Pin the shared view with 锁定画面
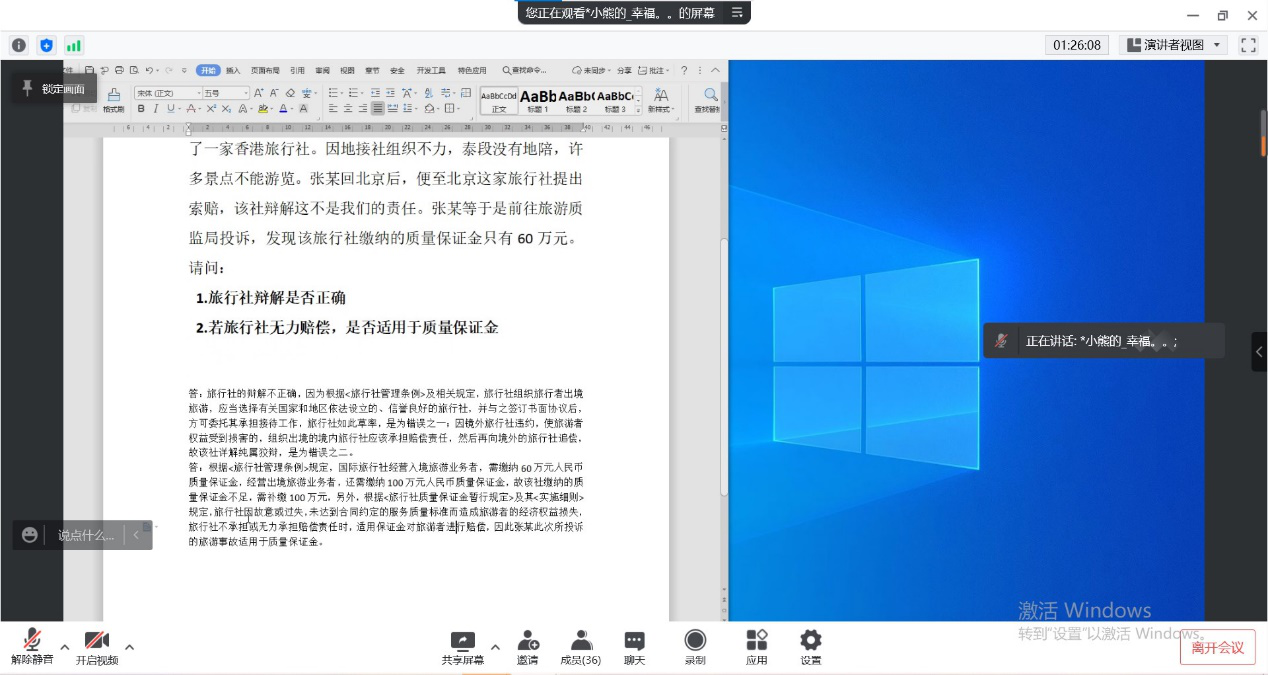The height and width of the screenshot is (675, 1268). click(x=54, y=89)
